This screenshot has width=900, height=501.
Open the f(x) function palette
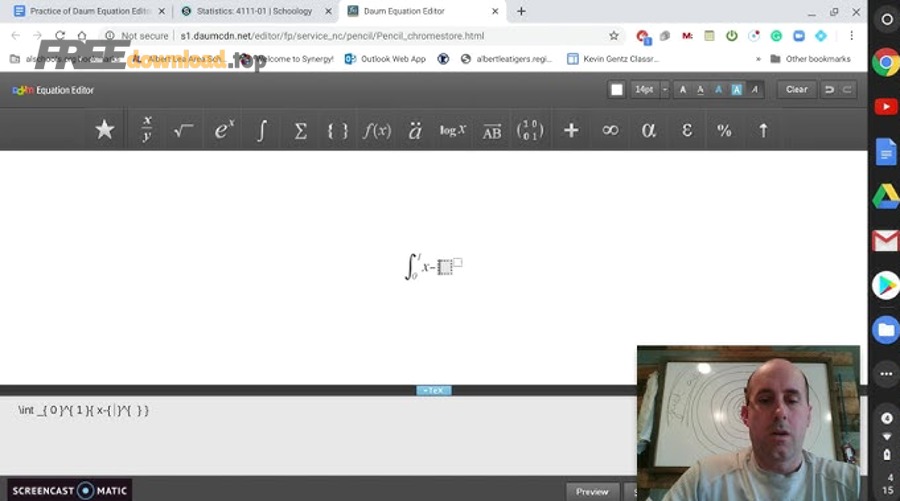(377, 130)
